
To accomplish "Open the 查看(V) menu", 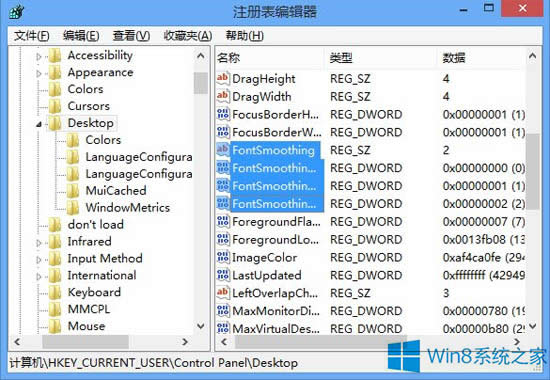I will [x=131, y=35].
